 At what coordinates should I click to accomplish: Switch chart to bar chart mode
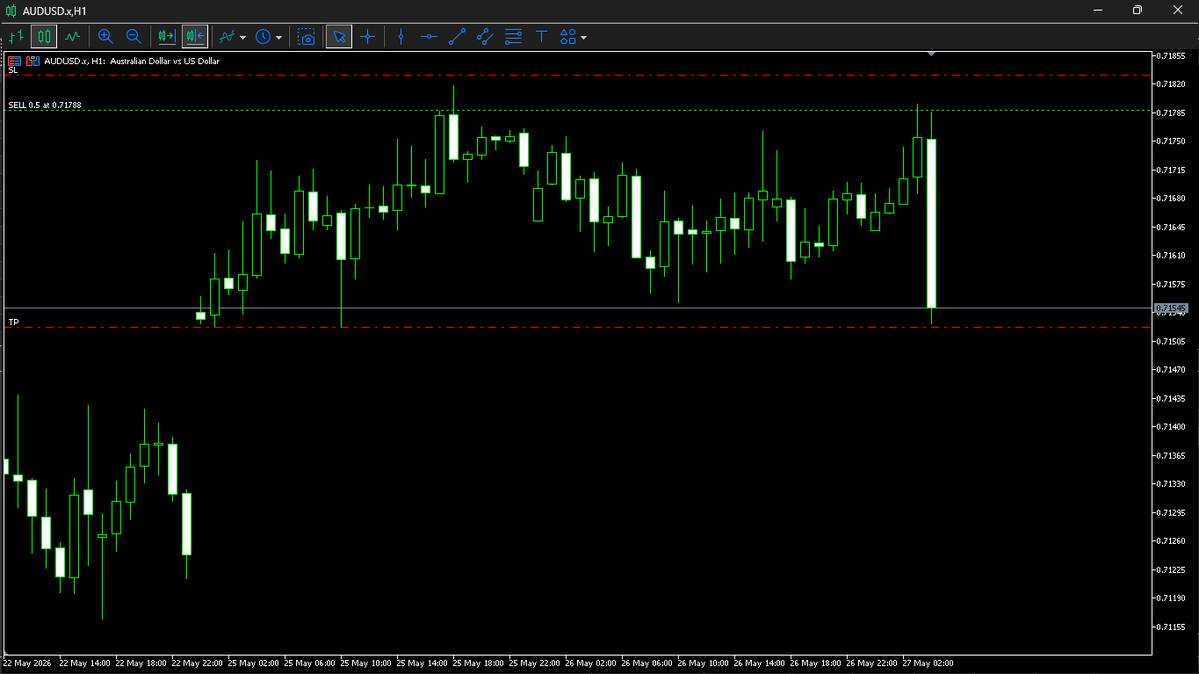[17, 37]
